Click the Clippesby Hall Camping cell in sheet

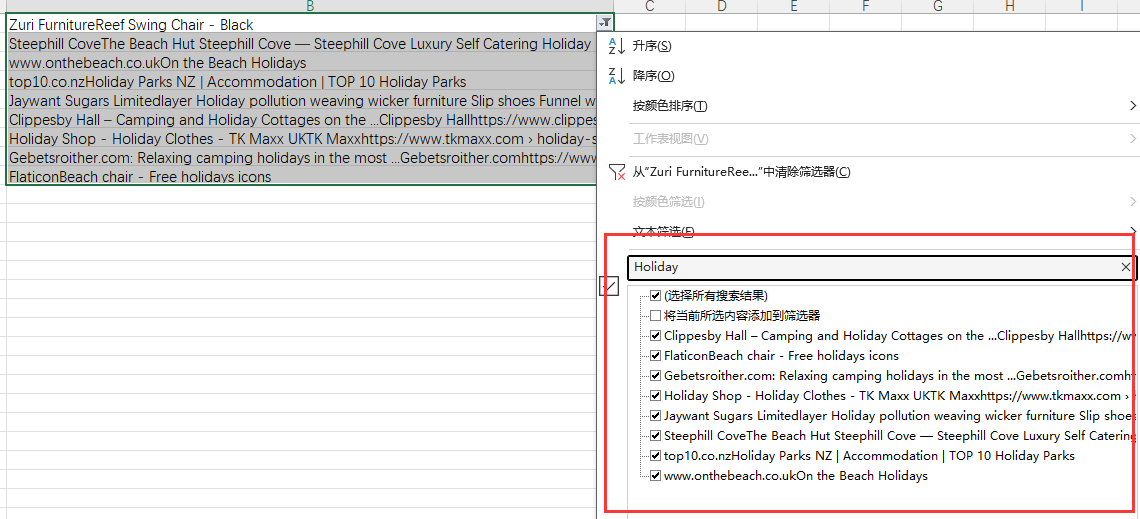301,119
